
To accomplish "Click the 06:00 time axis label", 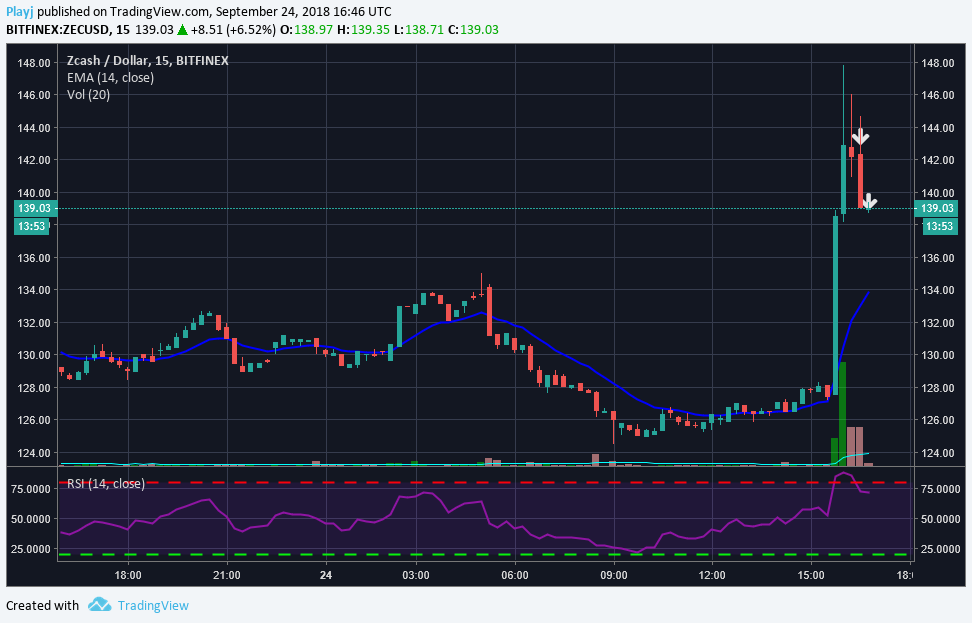I will [515, 575].
